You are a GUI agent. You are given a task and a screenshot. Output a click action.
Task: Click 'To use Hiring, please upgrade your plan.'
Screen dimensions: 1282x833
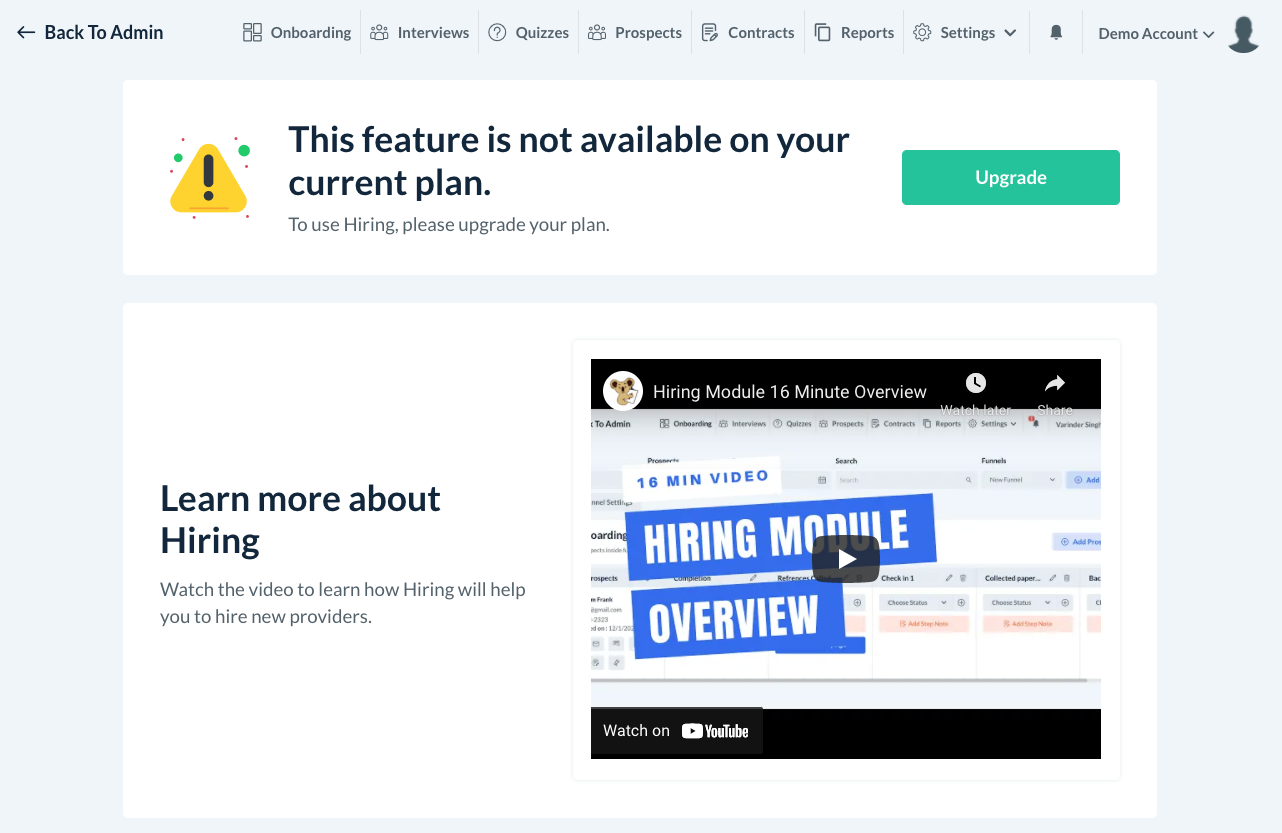pyautogui.click(x=449, y=225)
